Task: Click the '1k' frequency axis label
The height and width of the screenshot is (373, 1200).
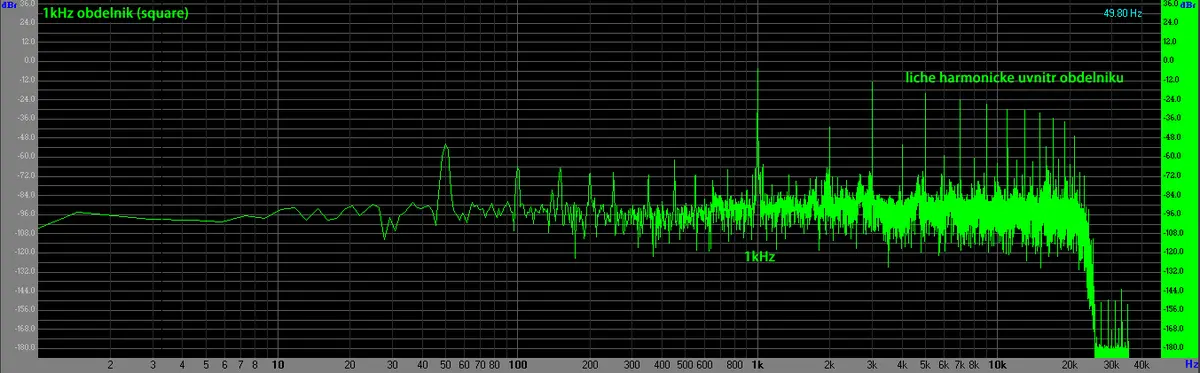Action: (x=757, y=365)
